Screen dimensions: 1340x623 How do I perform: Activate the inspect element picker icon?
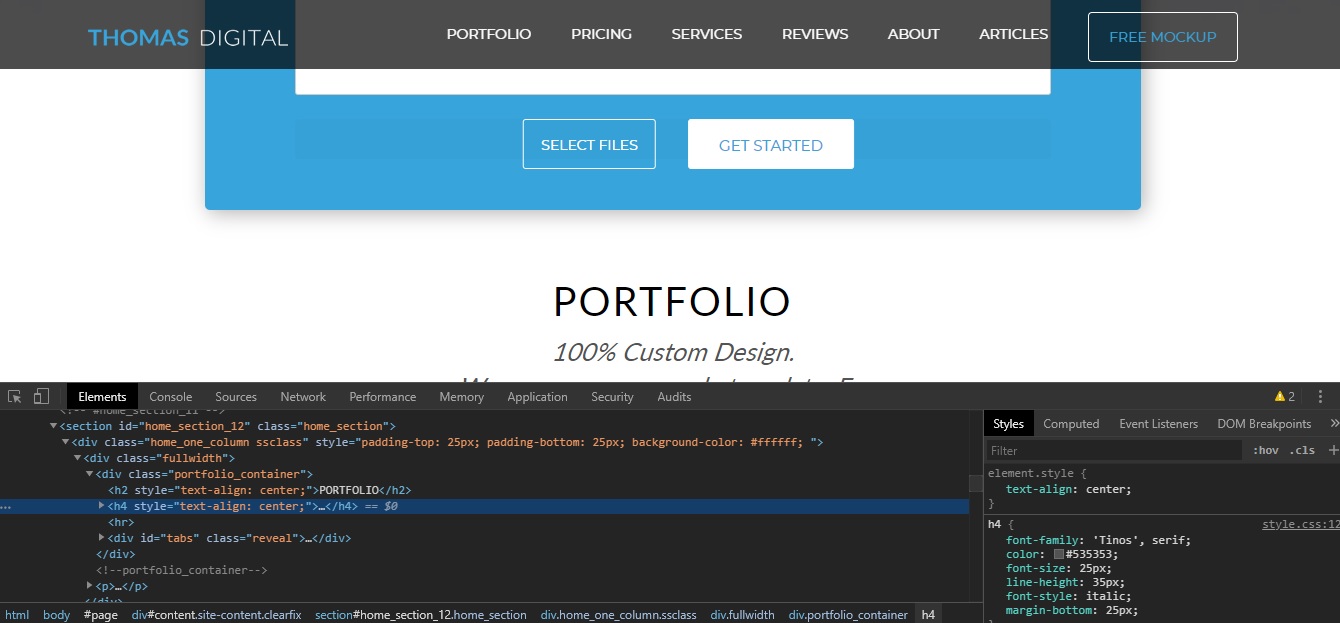tap(15, 397)
